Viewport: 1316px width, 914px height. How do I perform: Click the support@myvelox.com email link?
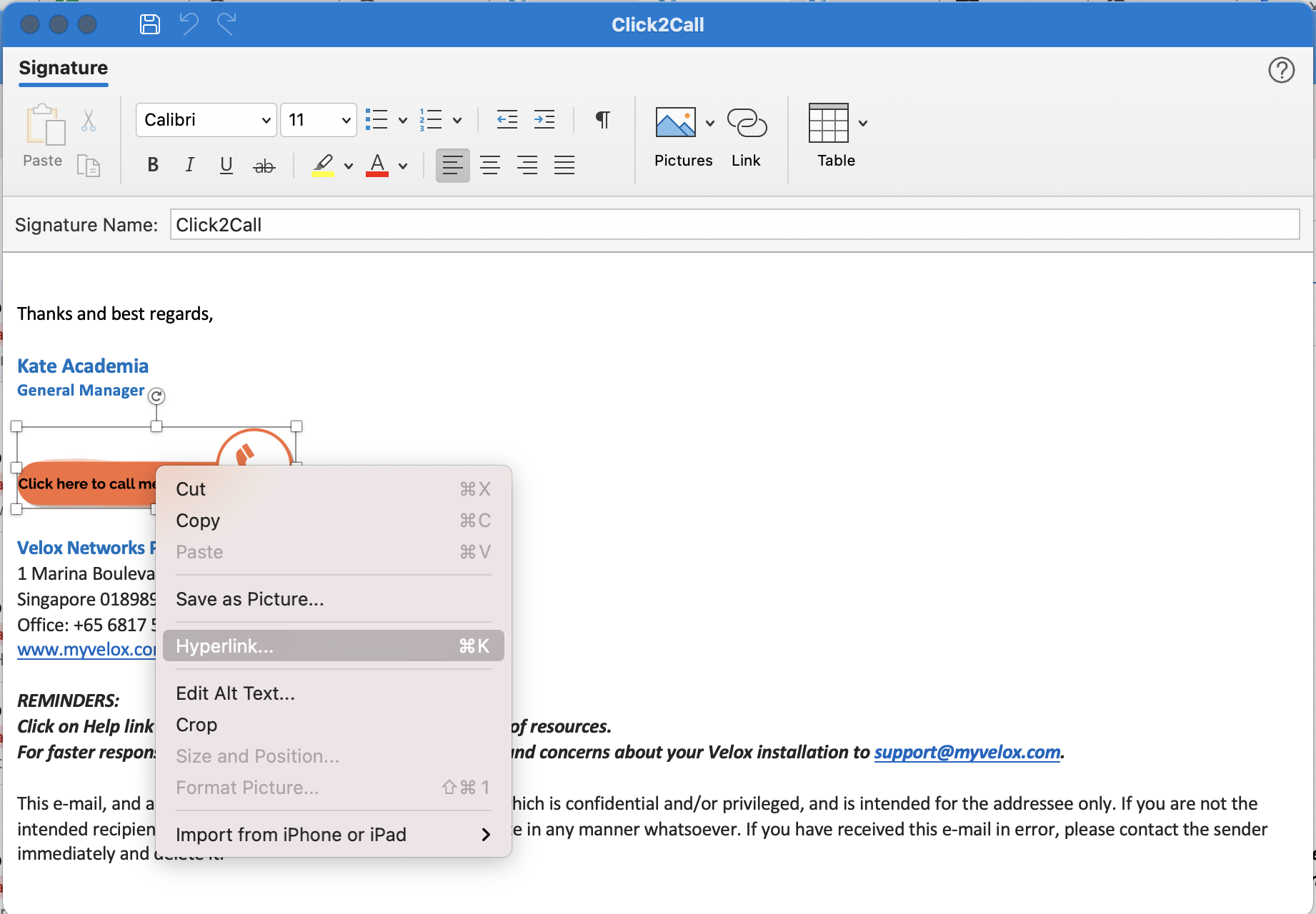click(x=967, y=752)
